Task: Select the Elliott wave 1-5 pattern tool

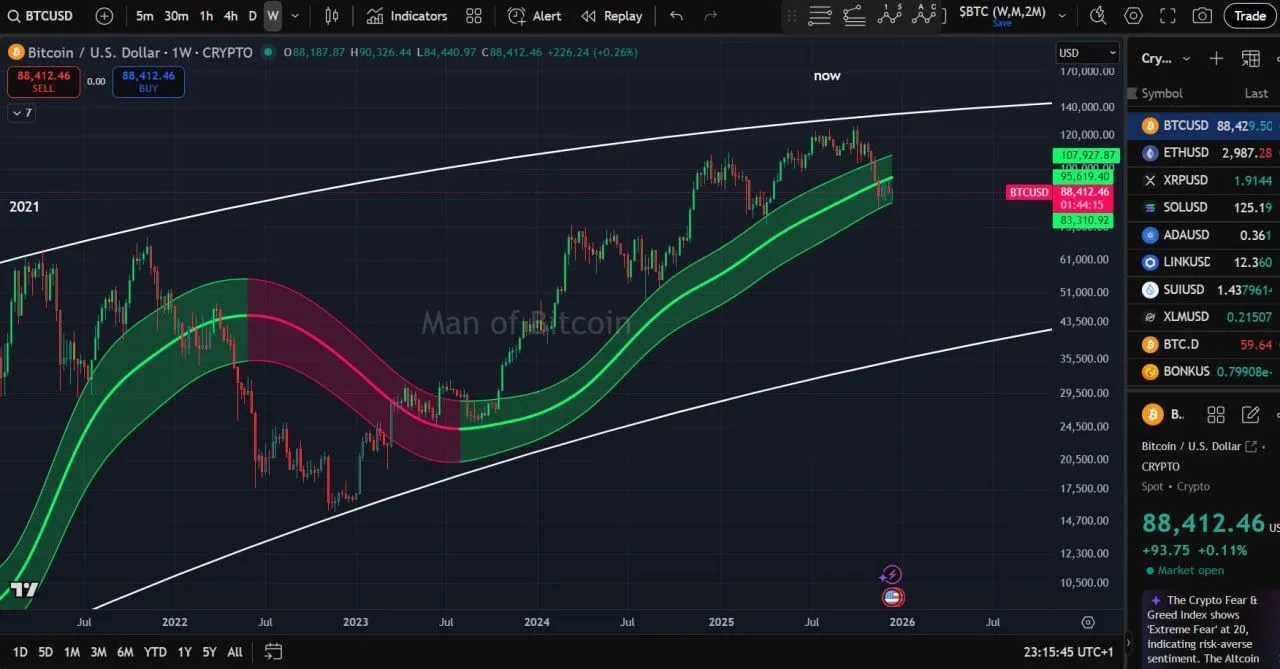Action: click(889, 15)
